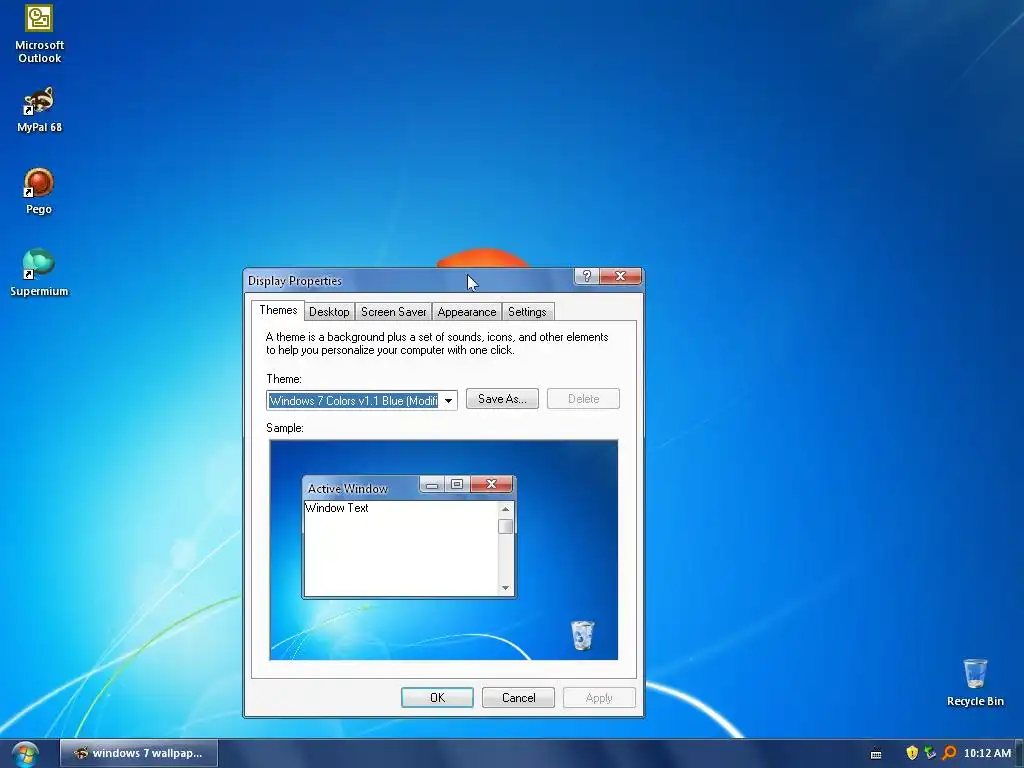Confirm with the OK button
The image size is (1024, 768).
(437, 697)
